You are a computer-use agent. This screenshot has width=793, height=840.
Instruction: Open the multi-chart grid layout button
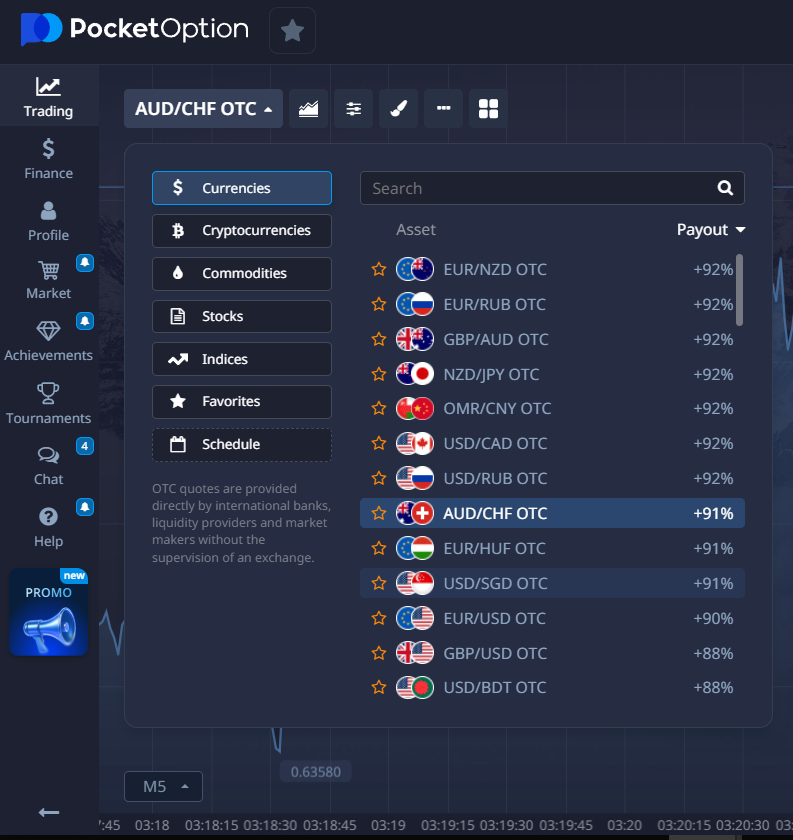tap(488, 109)
